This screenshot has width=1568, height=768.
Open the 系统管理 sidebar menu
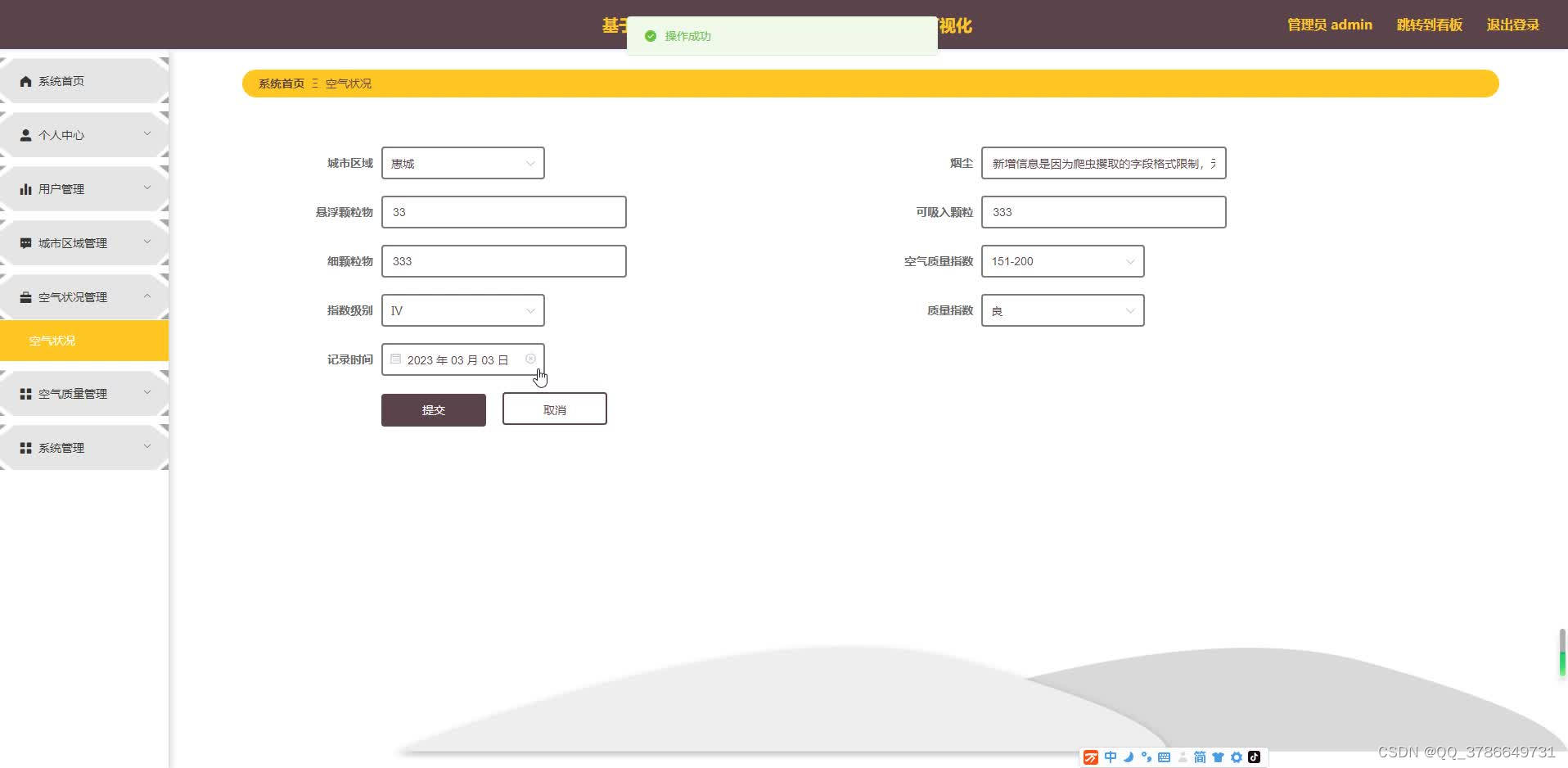[x=84, y=448]
